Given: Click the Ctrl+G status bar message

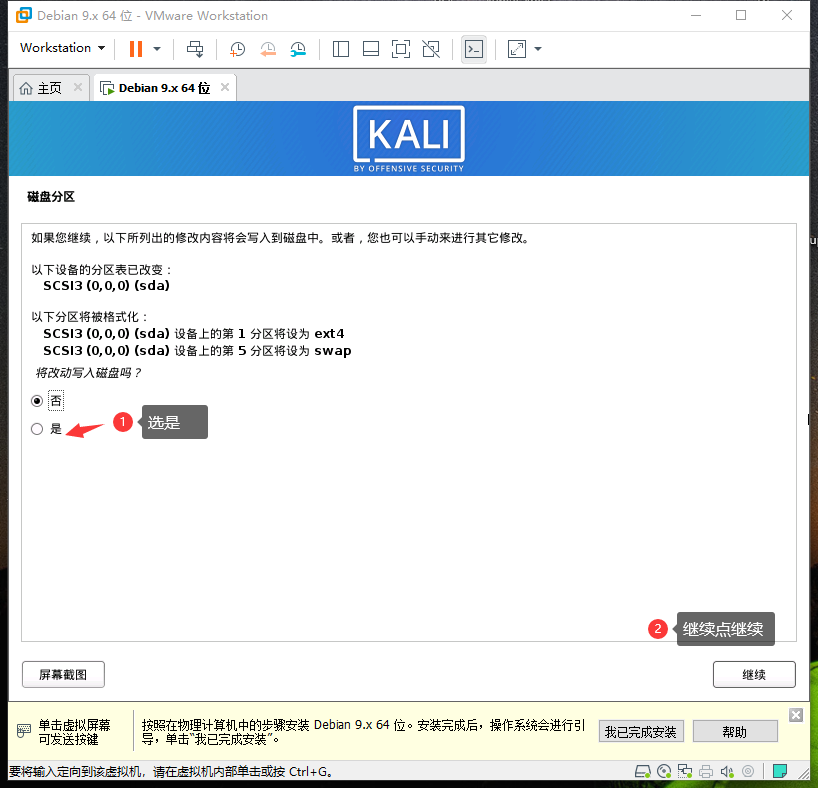Looking at the screenshot, I should 171,771.
